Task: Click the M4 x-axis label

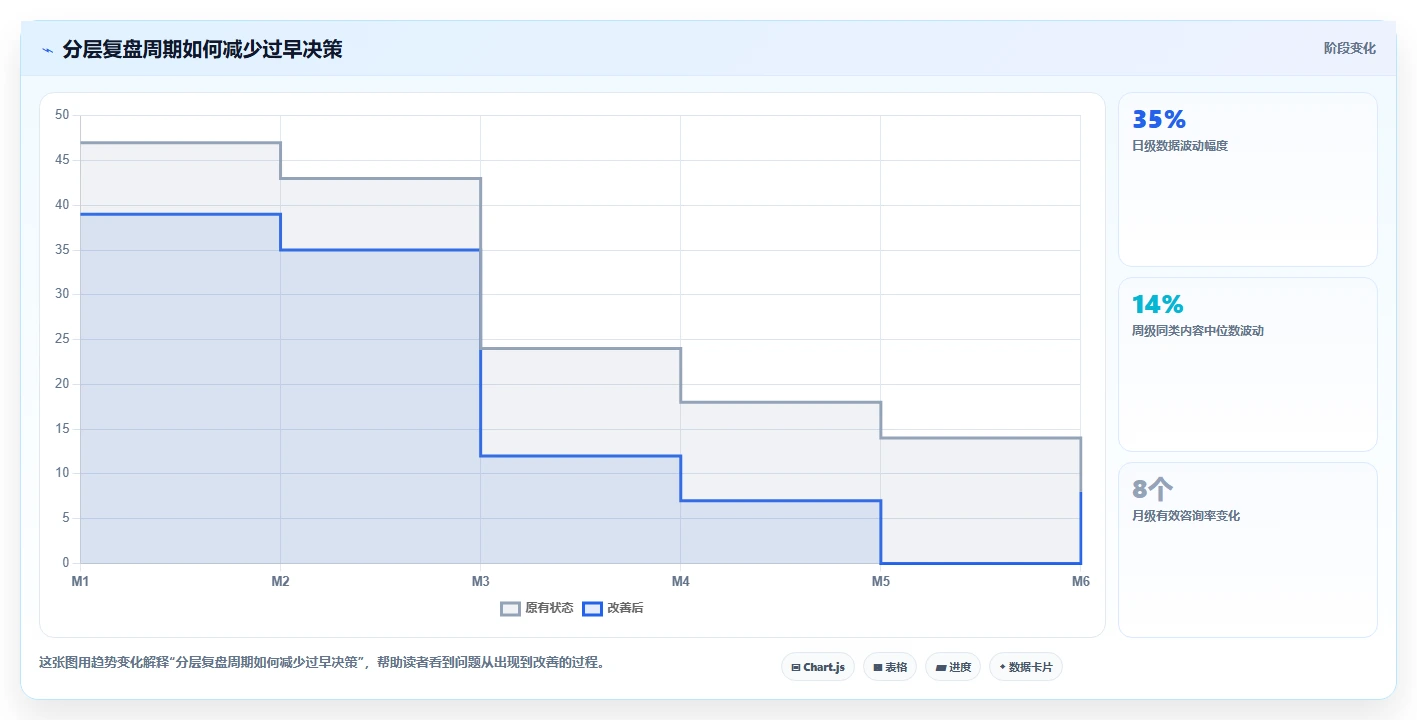Action: tap(680, 581)
